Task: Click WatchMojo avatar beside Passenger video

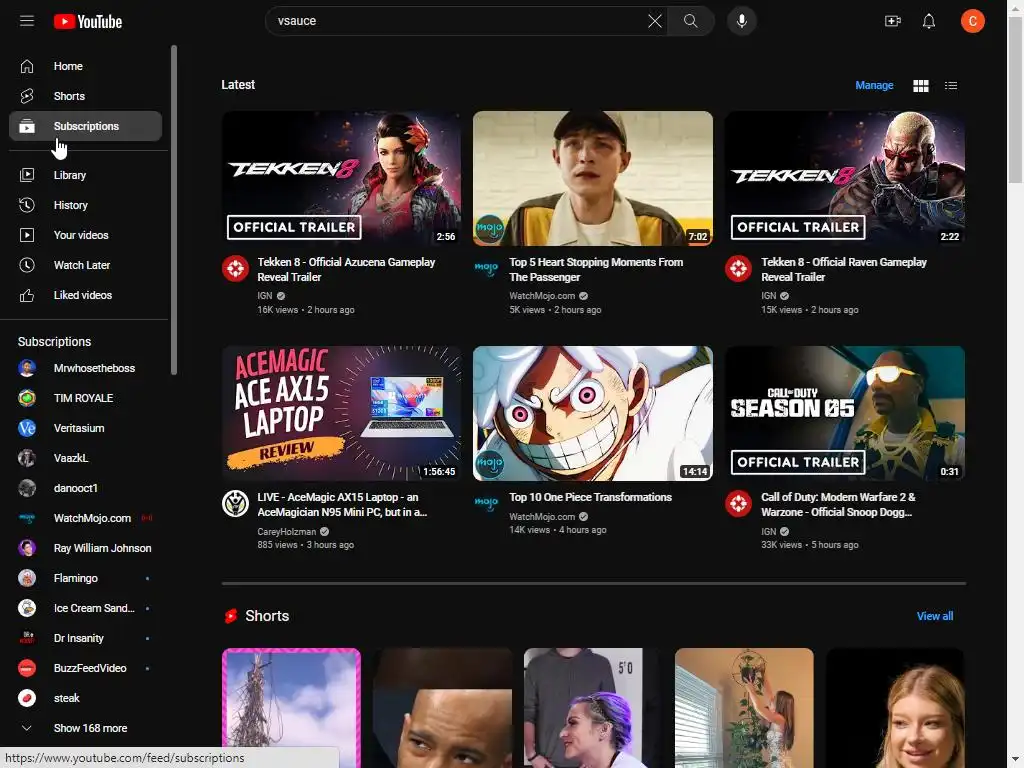Action: coord(487,268)
